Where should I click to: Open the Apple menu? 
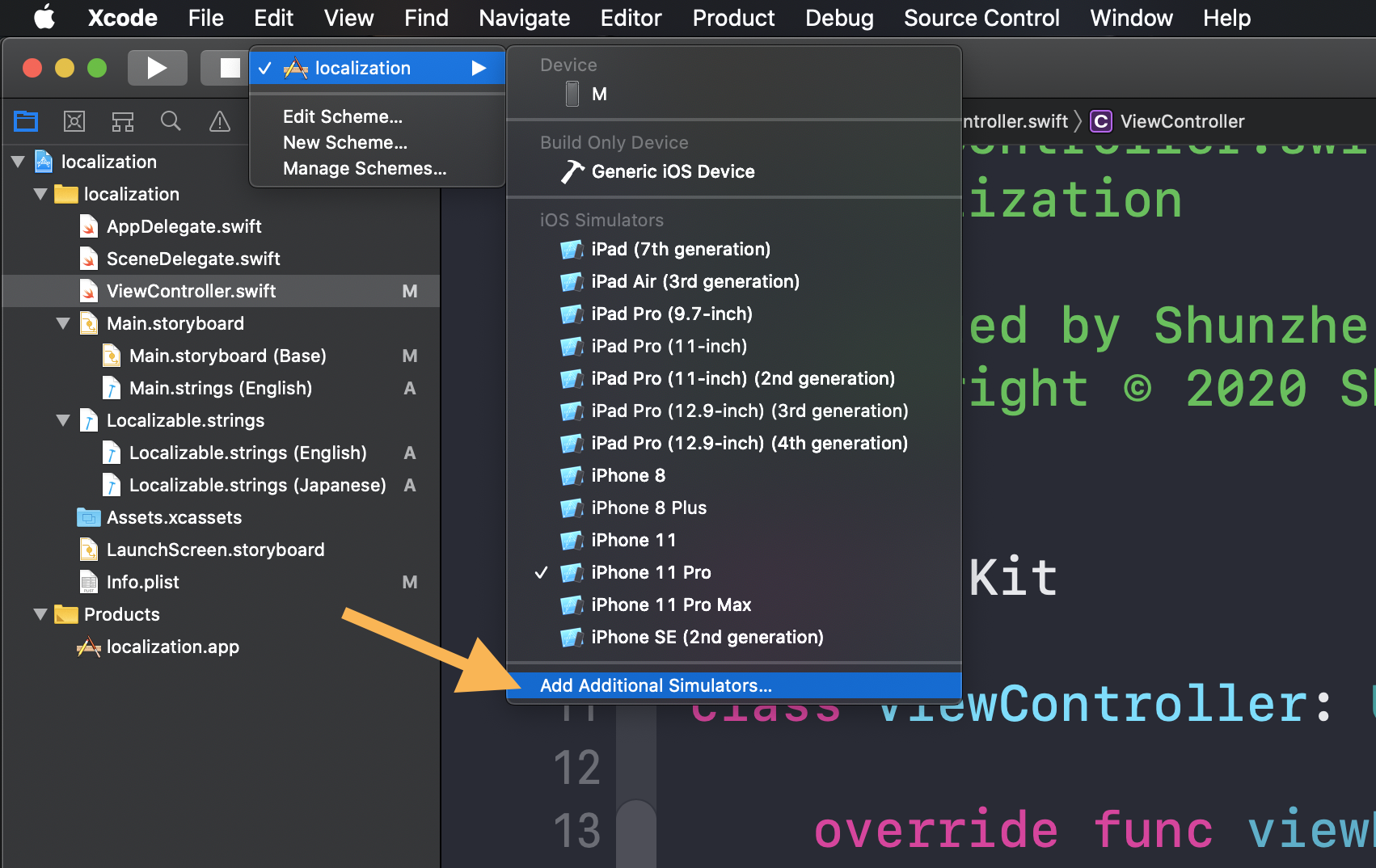click(44, 17)
